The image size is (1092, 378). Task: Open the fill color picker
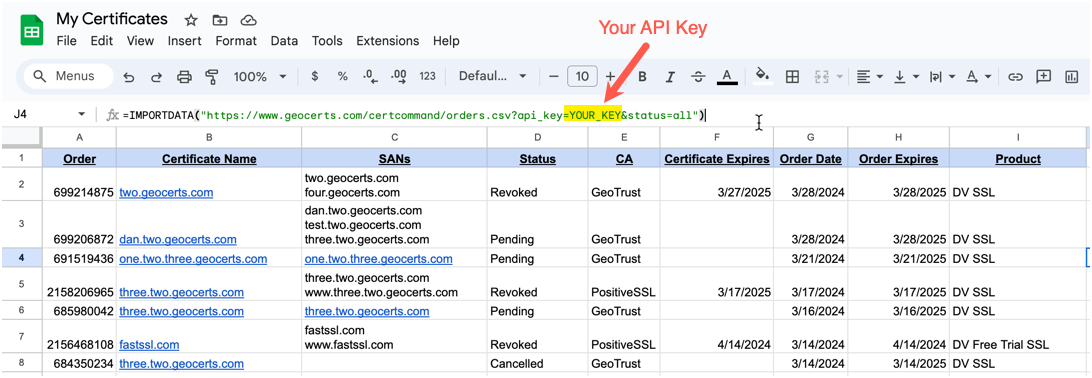[x=763, y=76]
